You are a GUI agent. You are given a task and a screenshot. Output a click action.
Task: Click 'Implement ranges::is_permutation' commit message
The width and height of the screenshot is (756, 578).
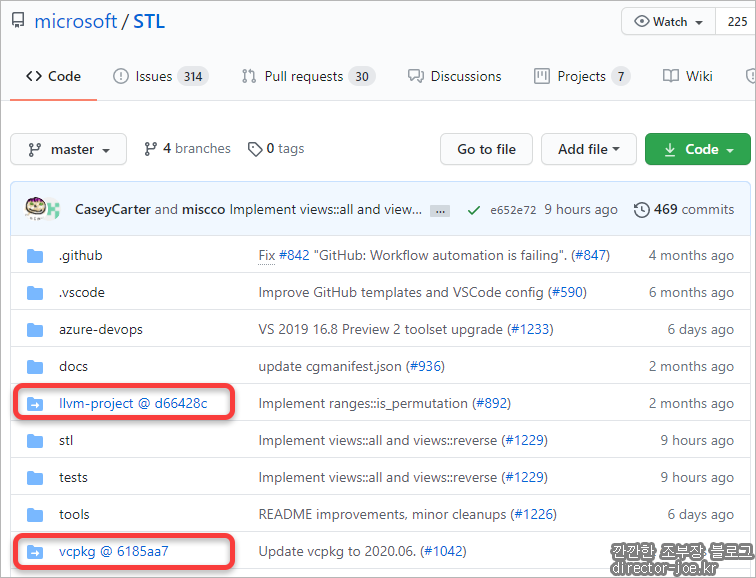coord(363,403)
